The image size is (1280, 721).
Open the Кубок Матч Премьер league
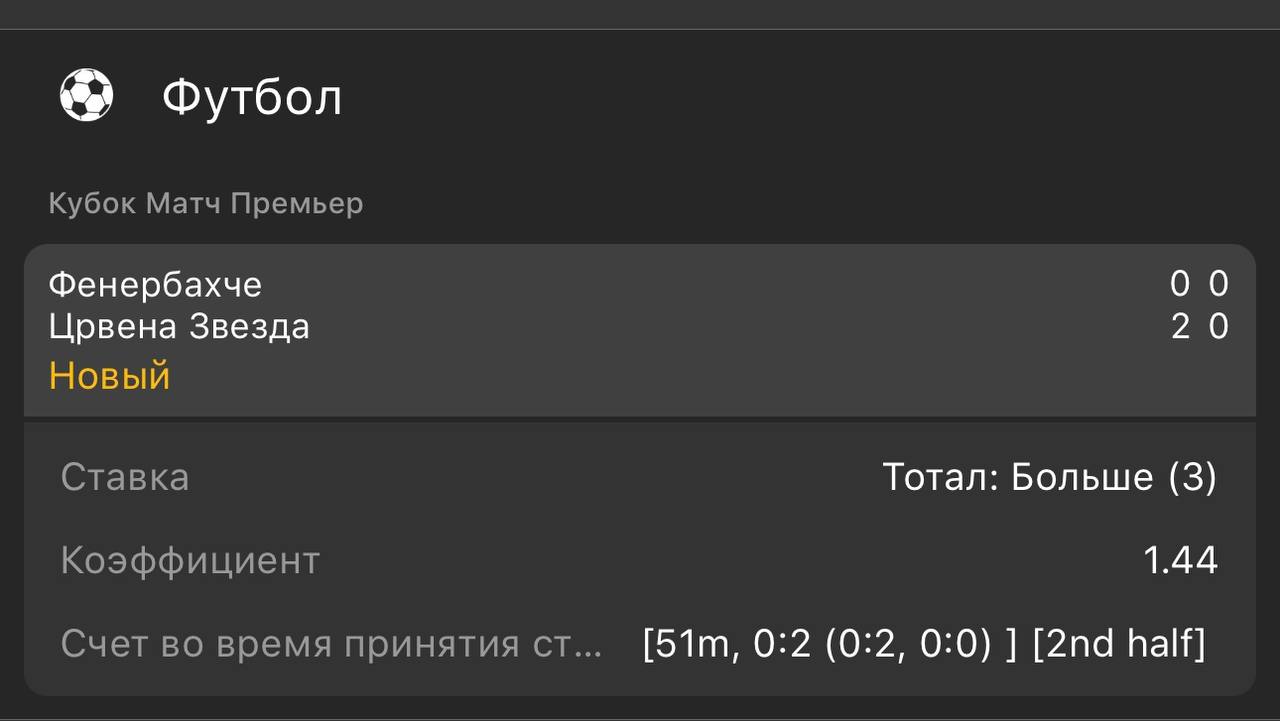click(x=206, y=204)
